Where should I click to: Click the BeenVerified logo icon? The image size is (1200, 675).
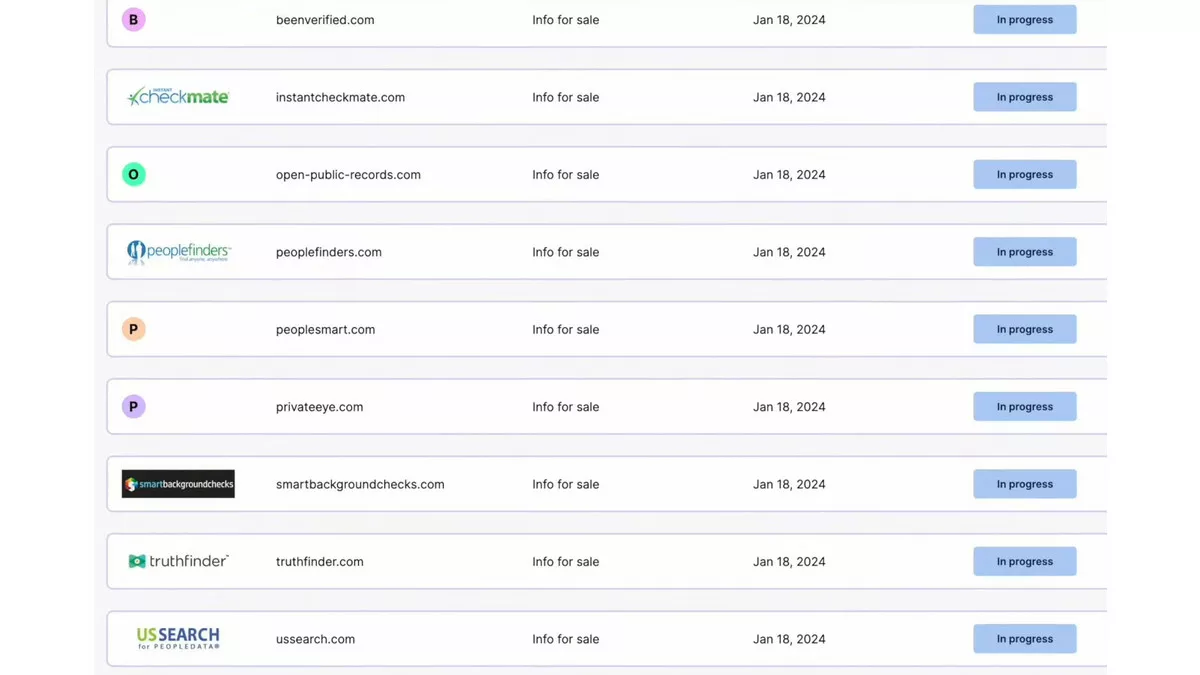click(133, 19)
